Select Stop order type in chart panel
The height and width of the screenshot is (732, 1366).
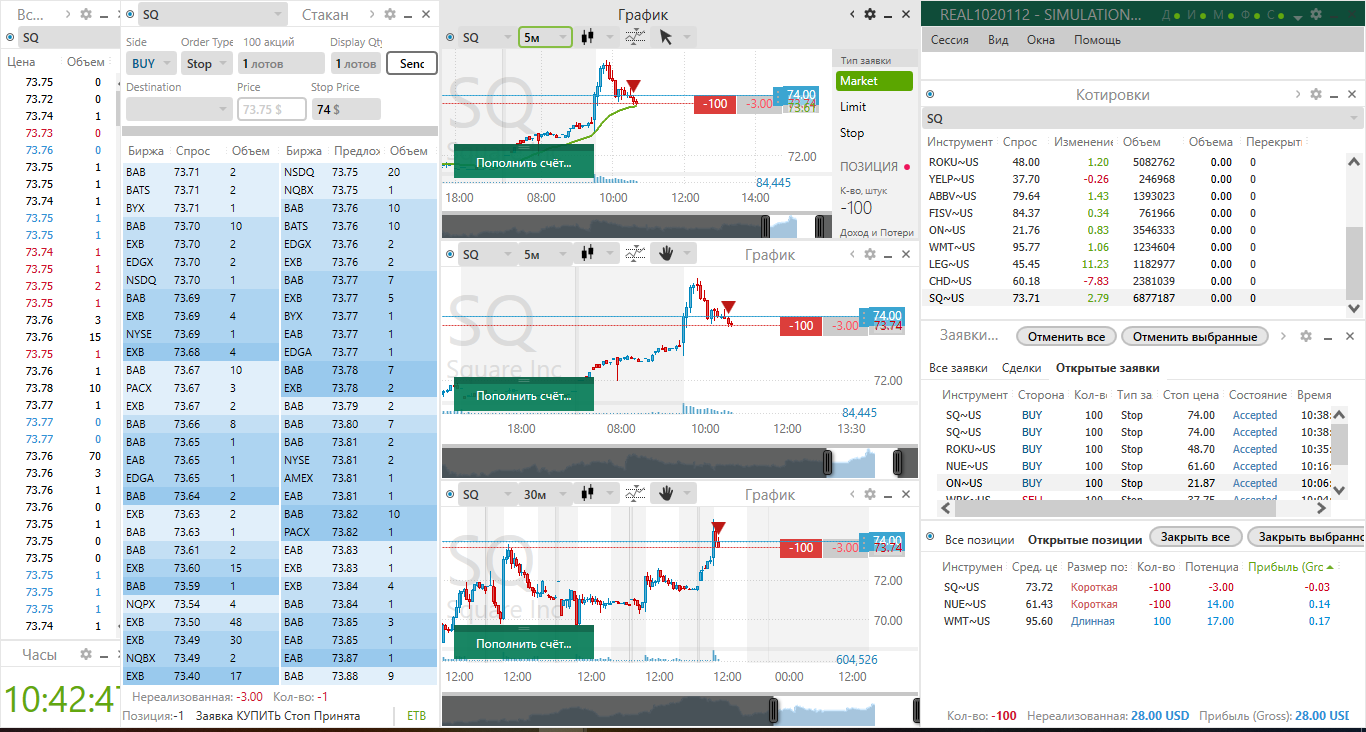852,133
